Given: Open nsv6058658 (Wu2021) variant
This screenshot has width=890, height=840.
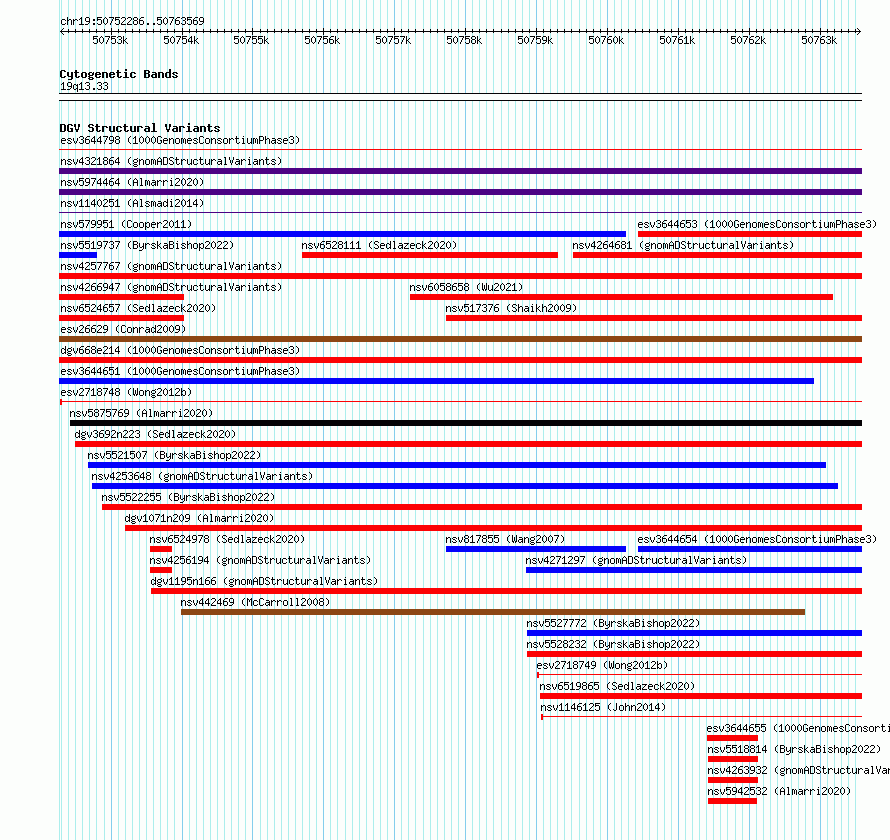Looking at the screenshot, I should click(466, 287).
